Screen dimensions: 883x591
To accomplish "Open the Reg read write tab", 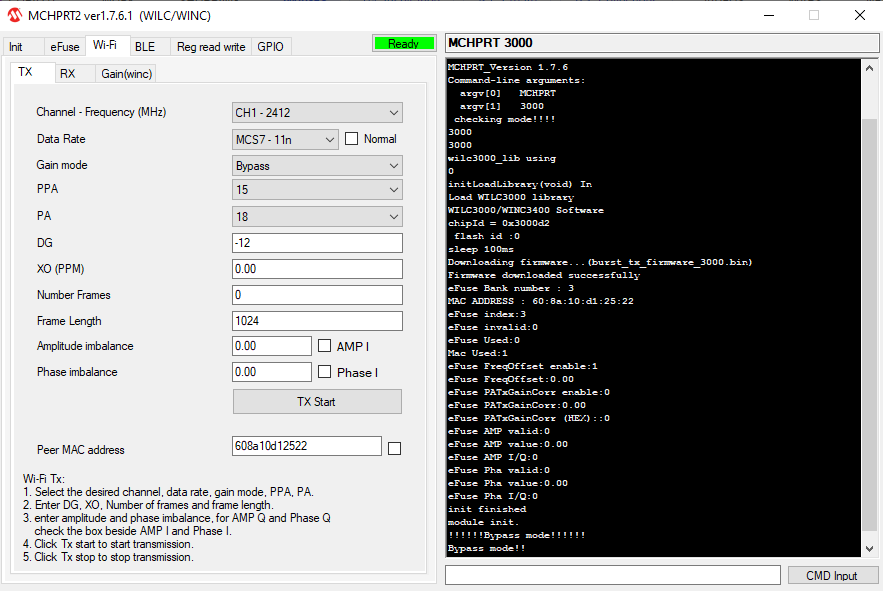I will coord(211,47).
